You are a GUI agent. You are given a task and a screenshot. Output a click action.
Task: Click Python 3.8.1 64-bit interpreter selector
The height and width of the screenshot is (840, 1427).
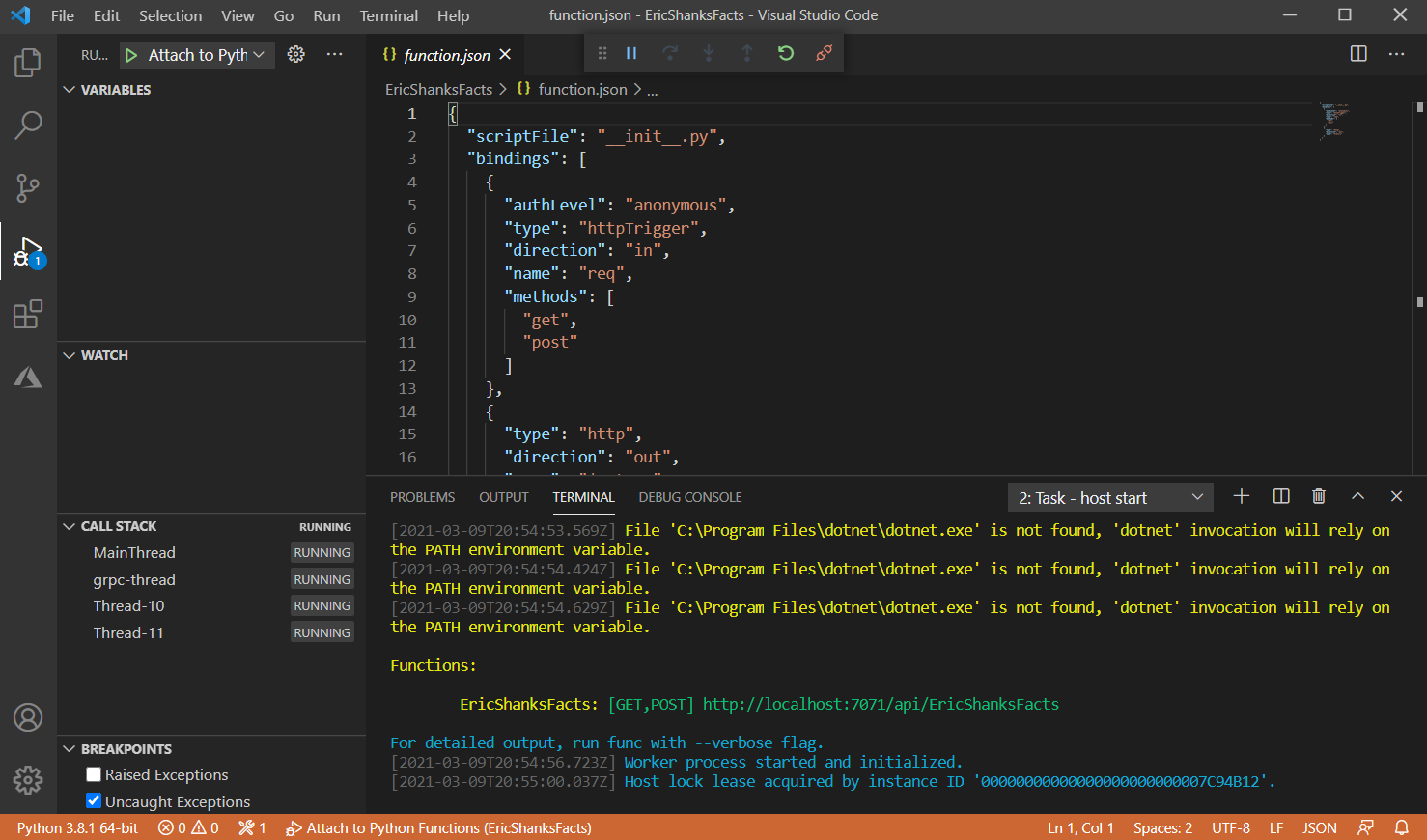[x=77, y=828]
